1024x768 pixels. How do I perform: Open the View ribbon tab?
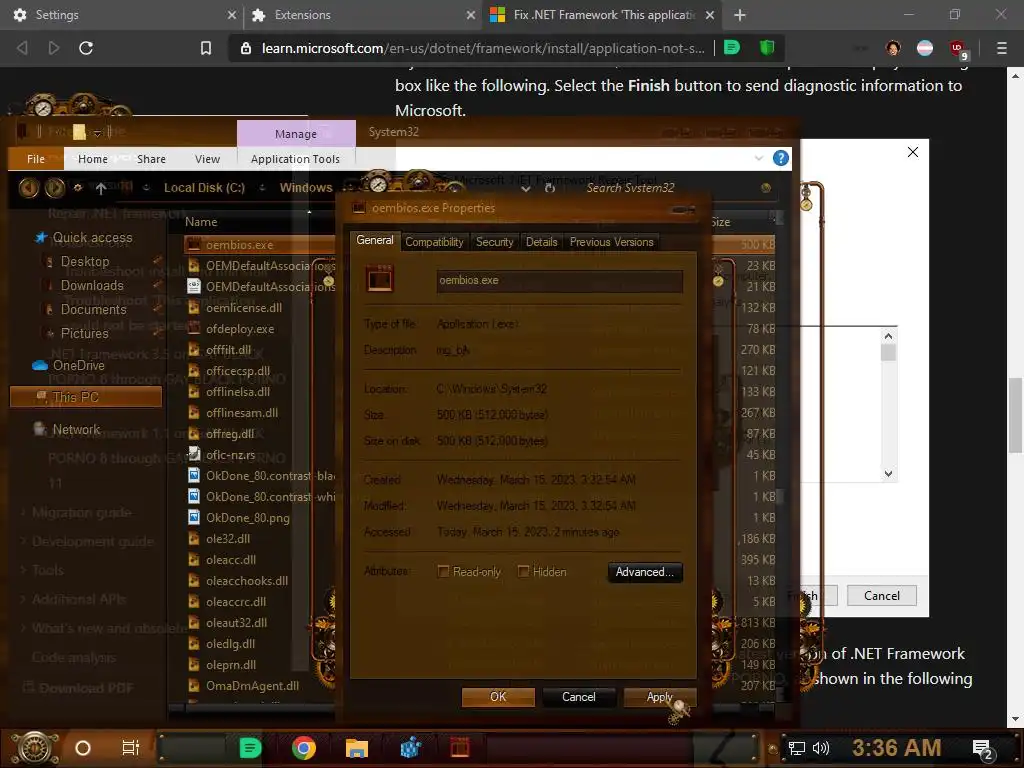coord(207,159)
